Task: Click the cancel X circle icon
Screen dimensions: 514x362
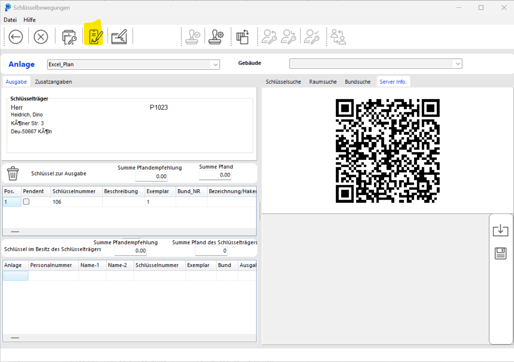Action: coord(41,37)
